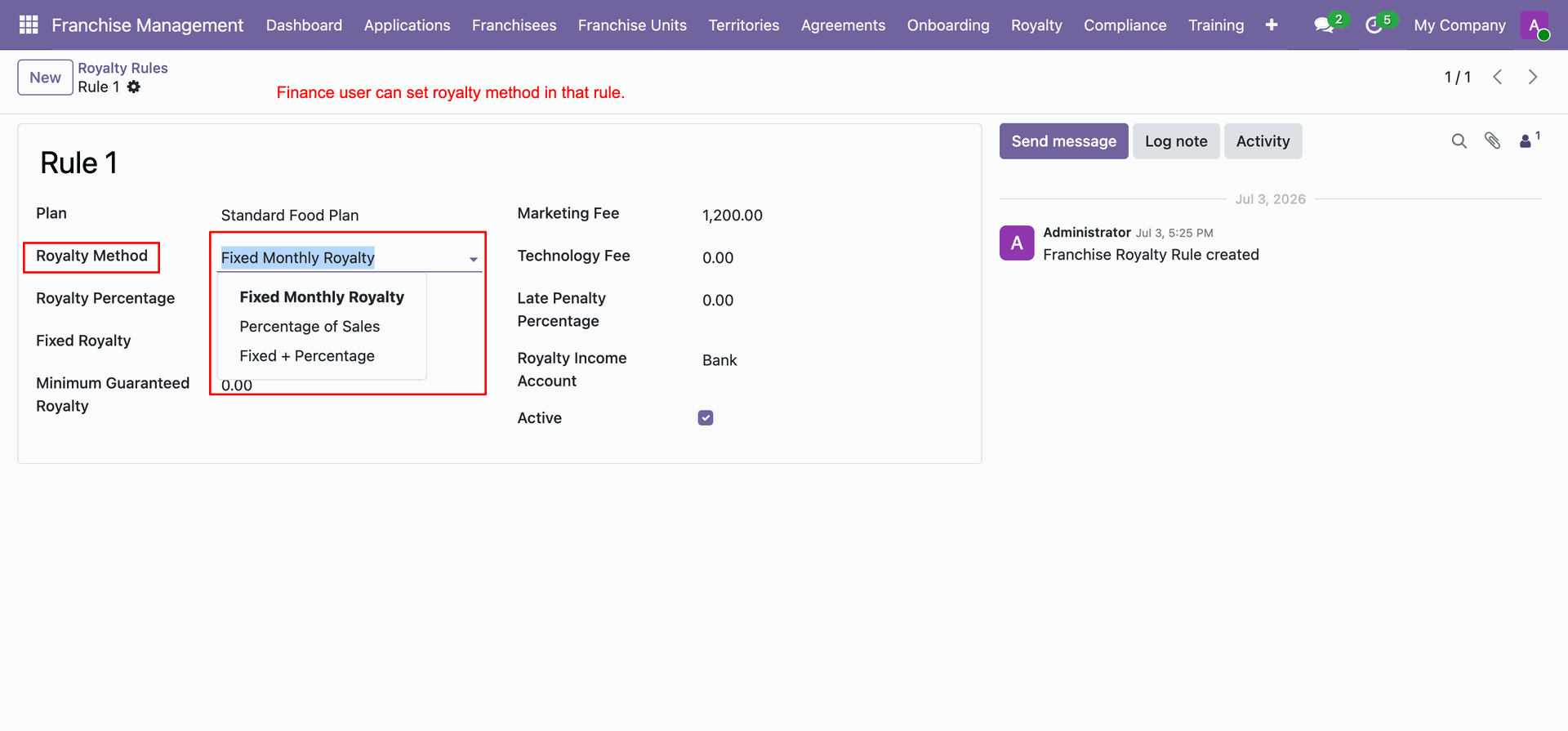Open the Agreements menu

click(843, 25)
